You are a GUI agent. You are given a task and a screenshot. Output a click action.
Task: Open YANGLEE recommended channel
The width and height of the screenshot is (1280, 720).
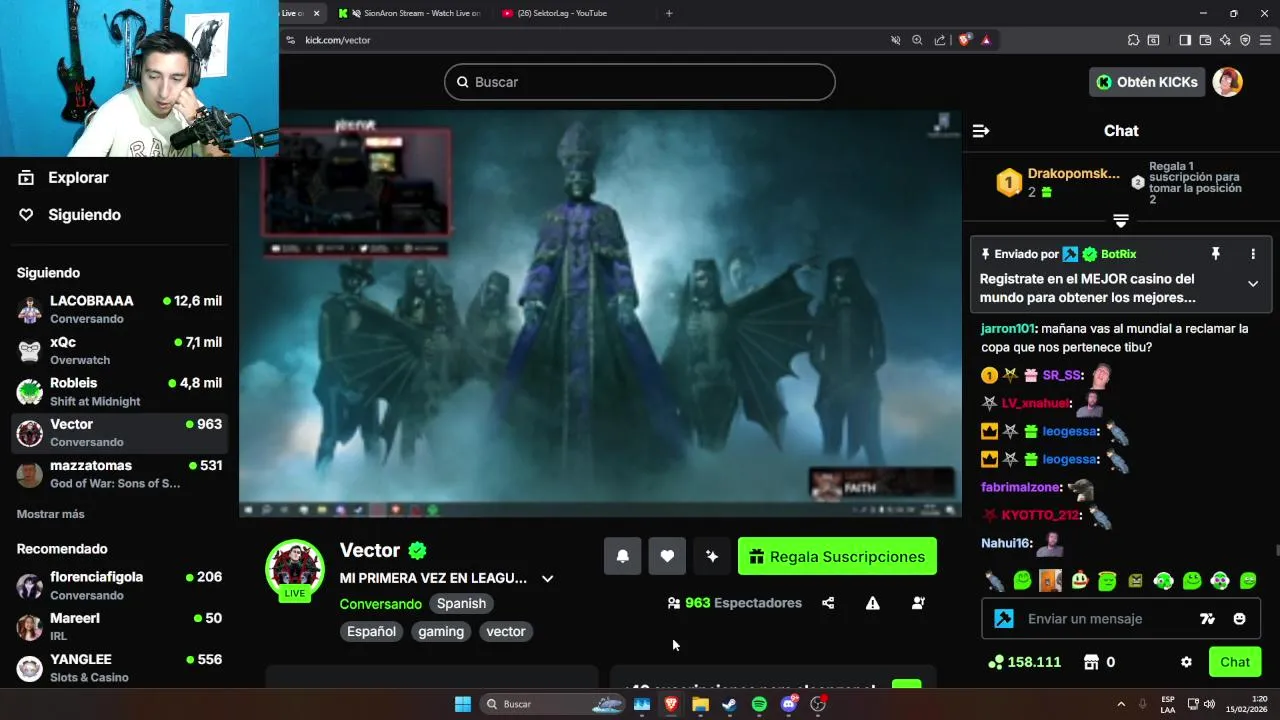[x=119, y=668]
